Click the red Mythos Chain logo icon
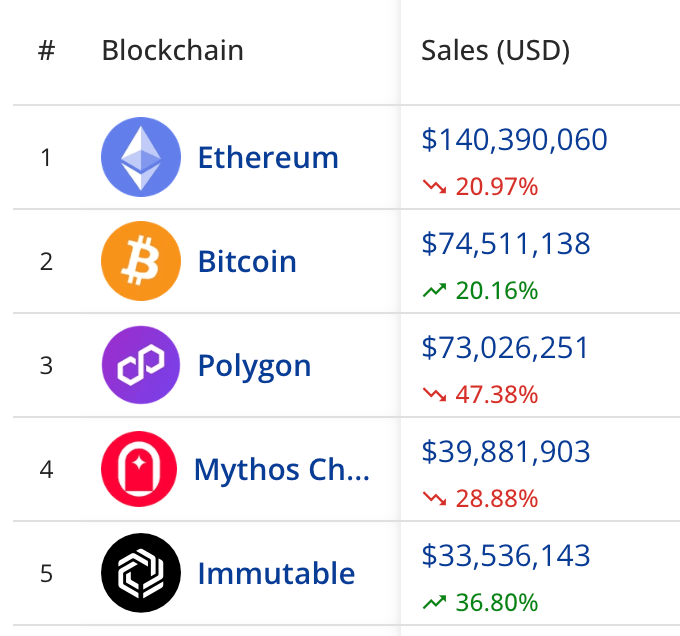This screenshot has height=636, width=680. click(139, 469)
